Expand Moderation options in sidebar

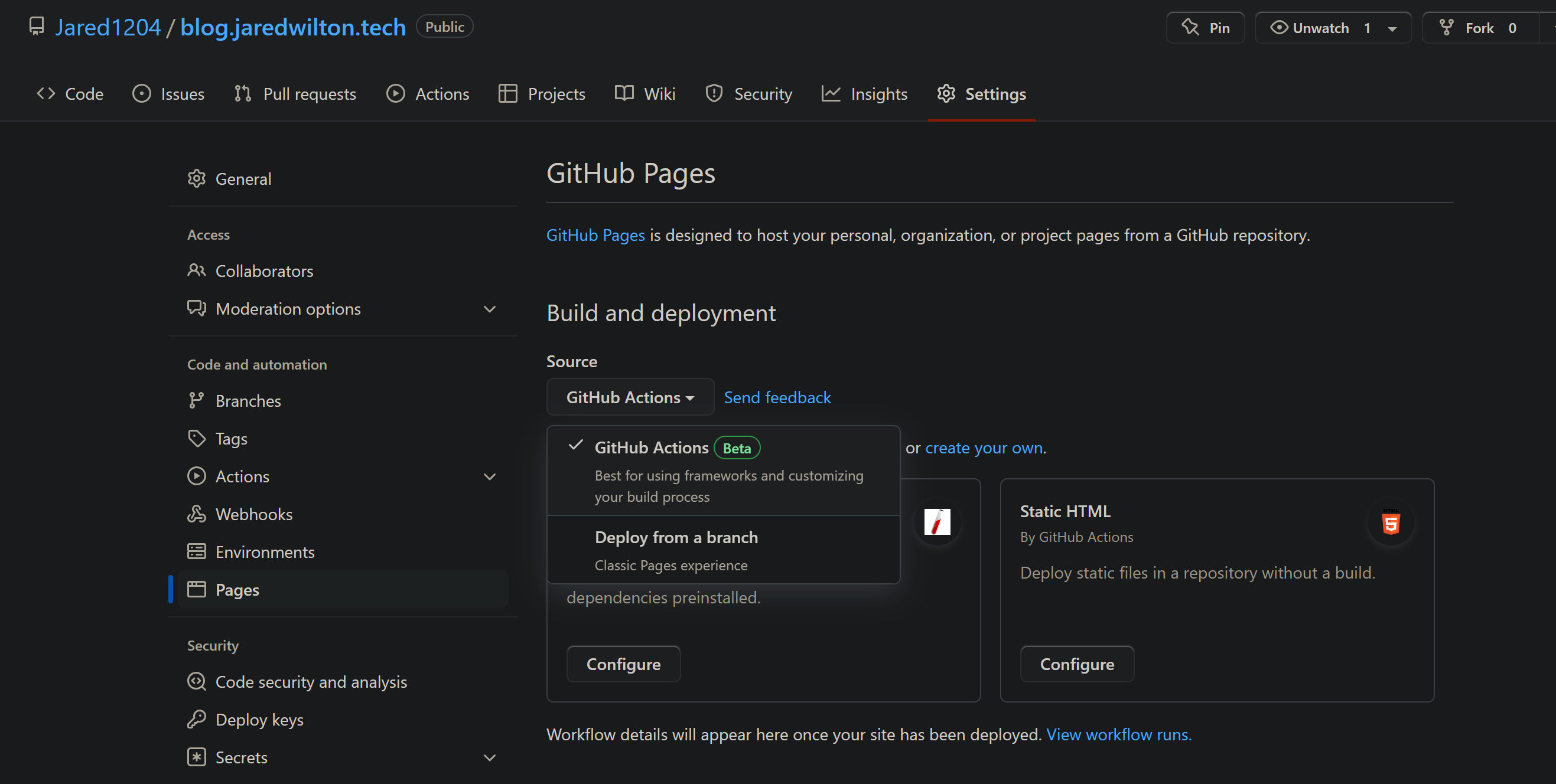(489, 309)
